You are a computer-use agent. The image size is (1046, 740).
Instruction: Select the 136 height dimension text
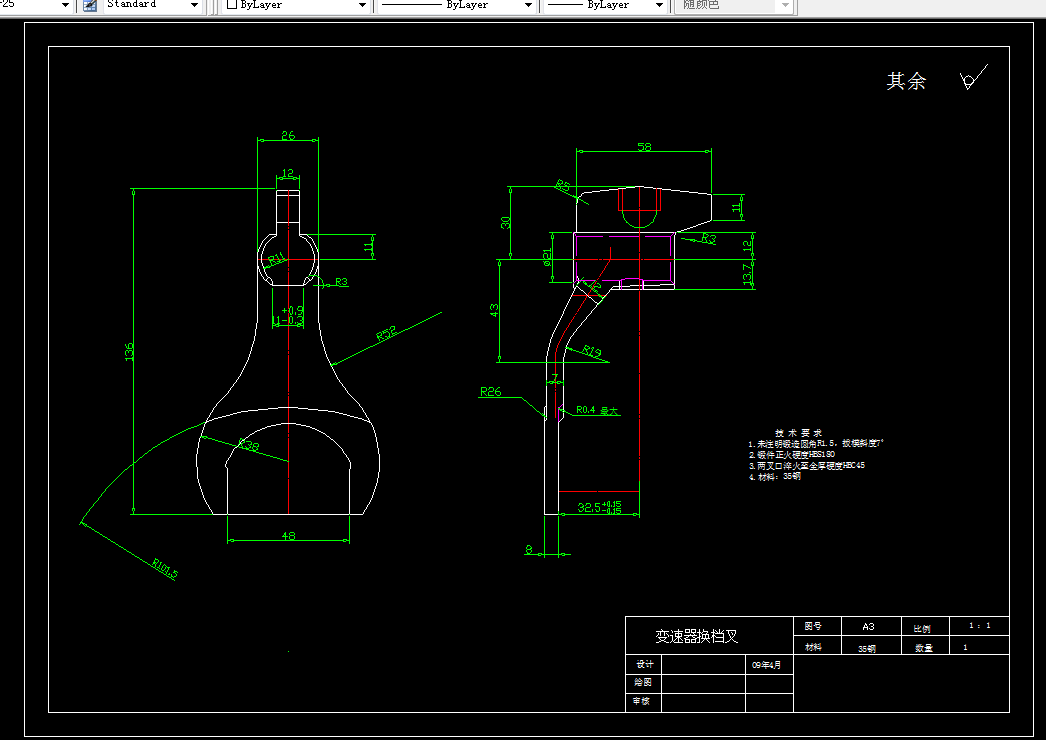point(129,352)
